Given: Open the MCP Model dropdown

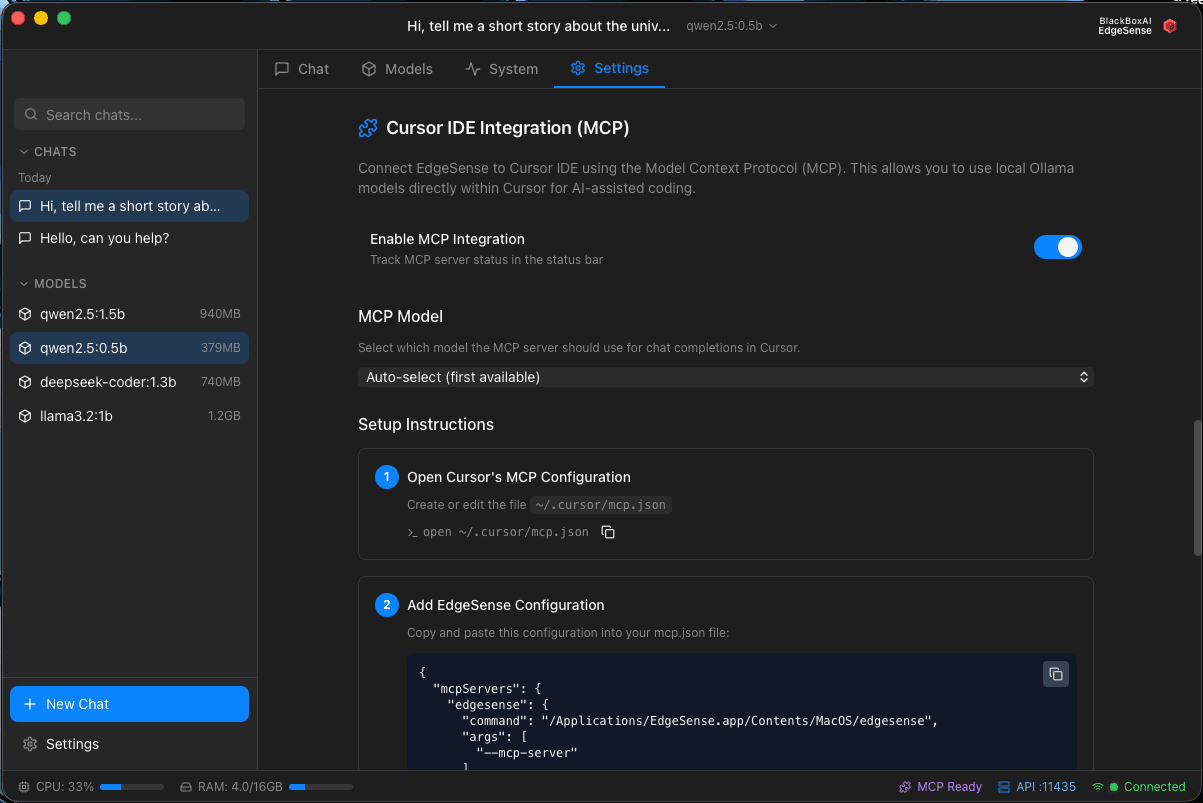Looking at the screenshot, I should 725,377.
